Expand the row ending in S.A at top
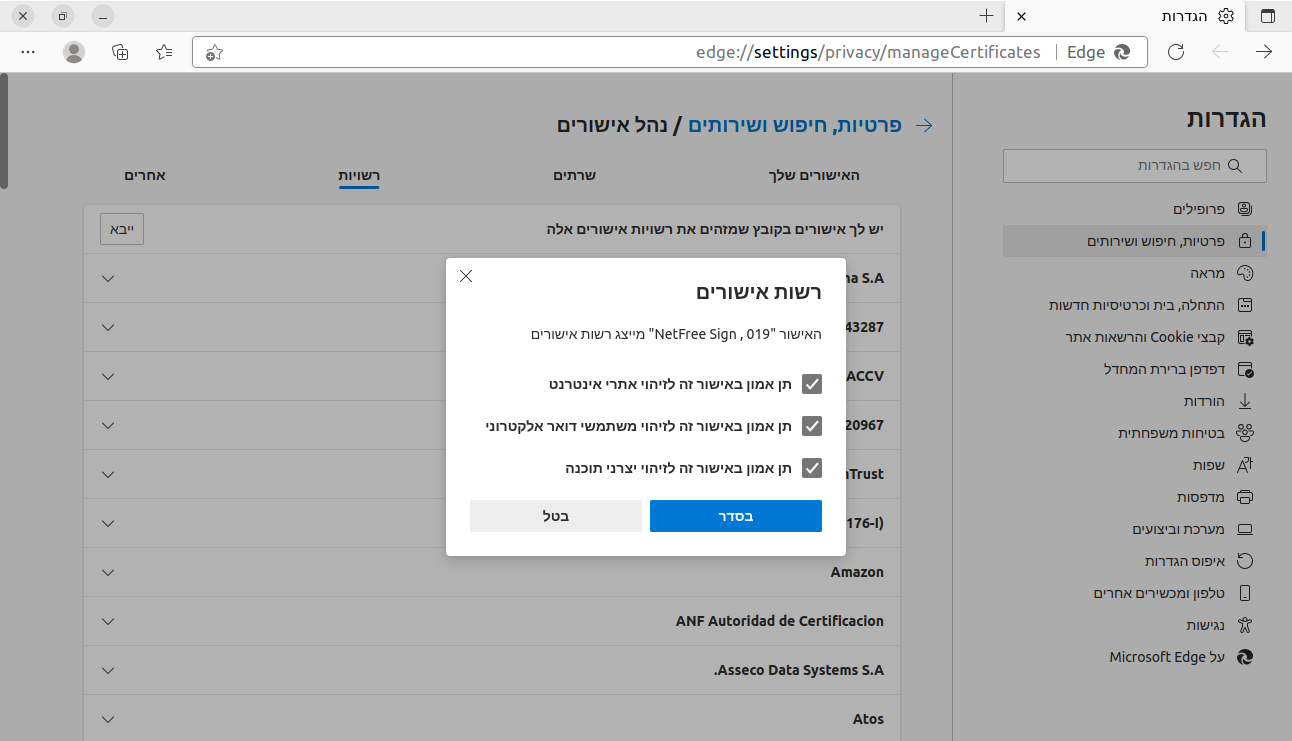Image resolution: width=1292 pixels, height=741 pixels. pyautogui.click(x=108, y=279)
